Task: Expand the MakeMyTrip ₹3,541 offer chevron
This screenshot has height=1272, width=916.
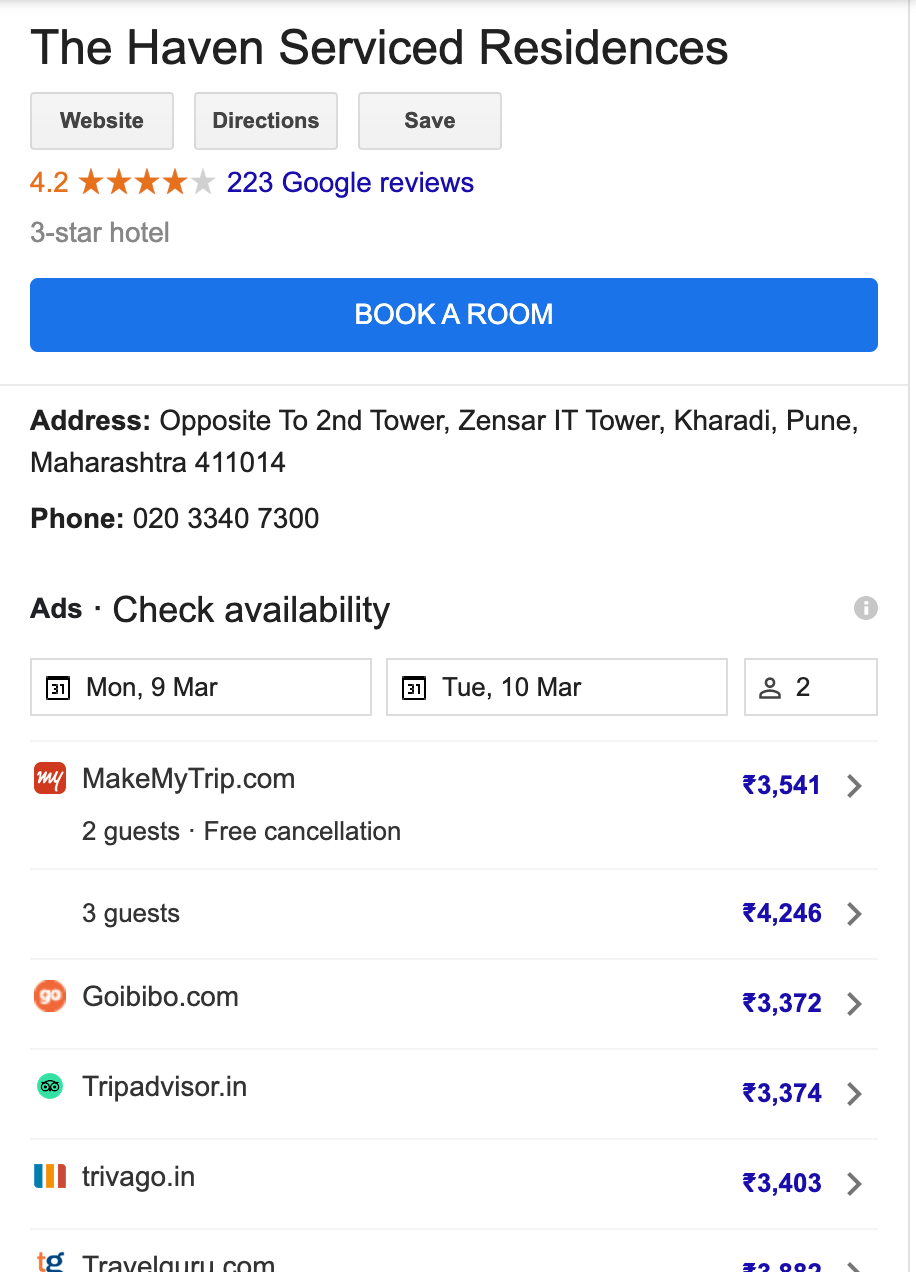Action: pyautogui.click(x=854, y=786)
